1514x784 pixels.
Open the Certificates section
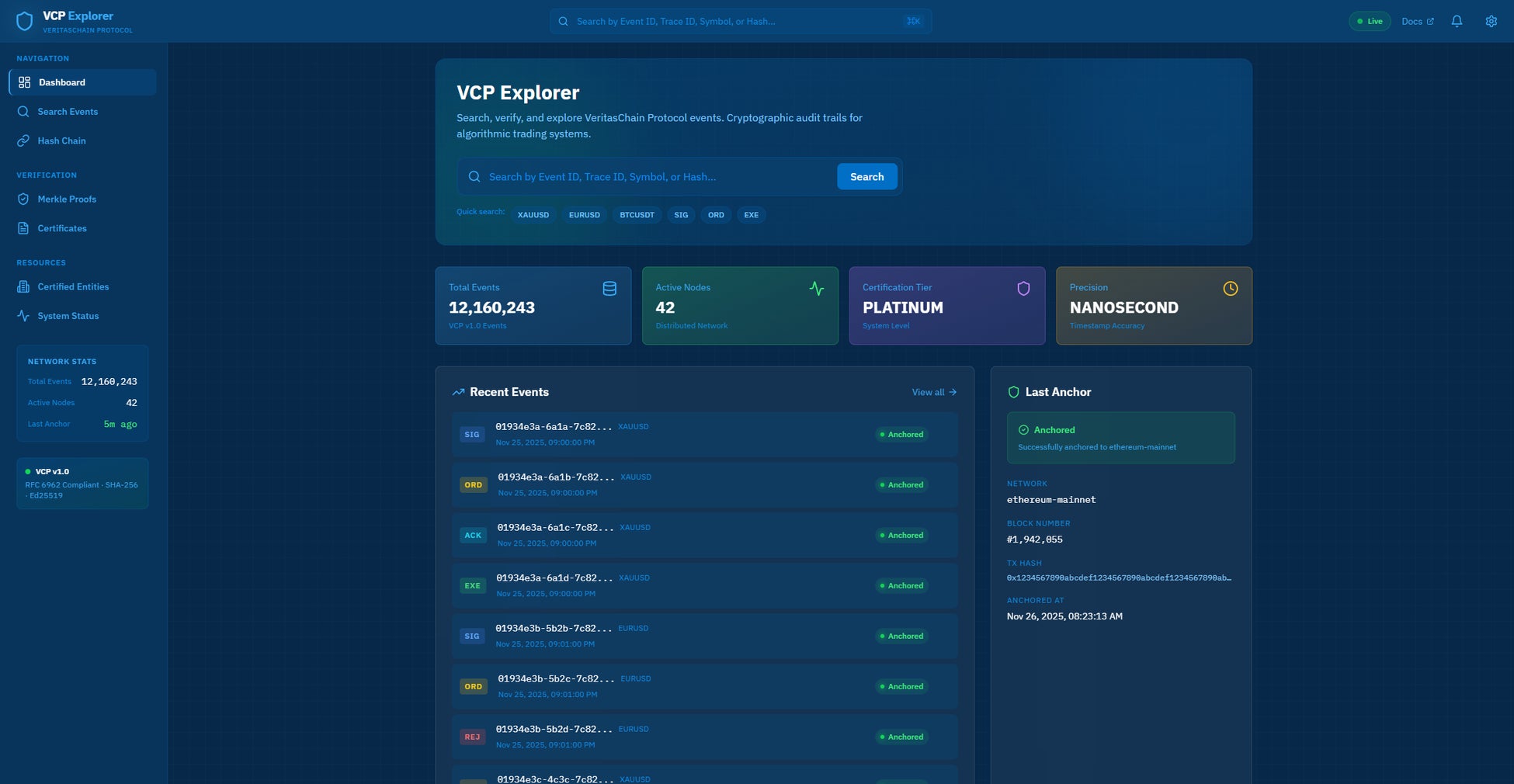click(x=61, y=228)
